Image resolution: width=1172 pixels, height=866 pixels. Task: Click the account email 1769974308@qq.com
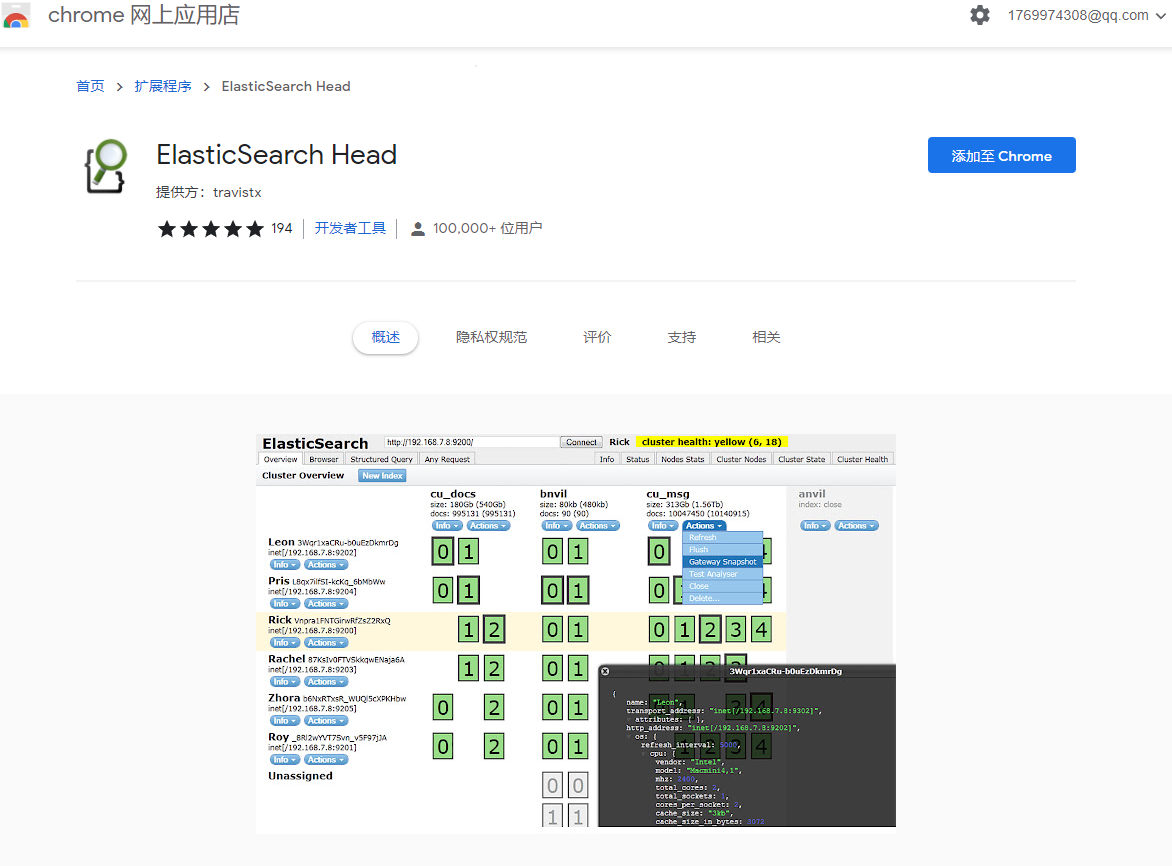pos(1078,16)
